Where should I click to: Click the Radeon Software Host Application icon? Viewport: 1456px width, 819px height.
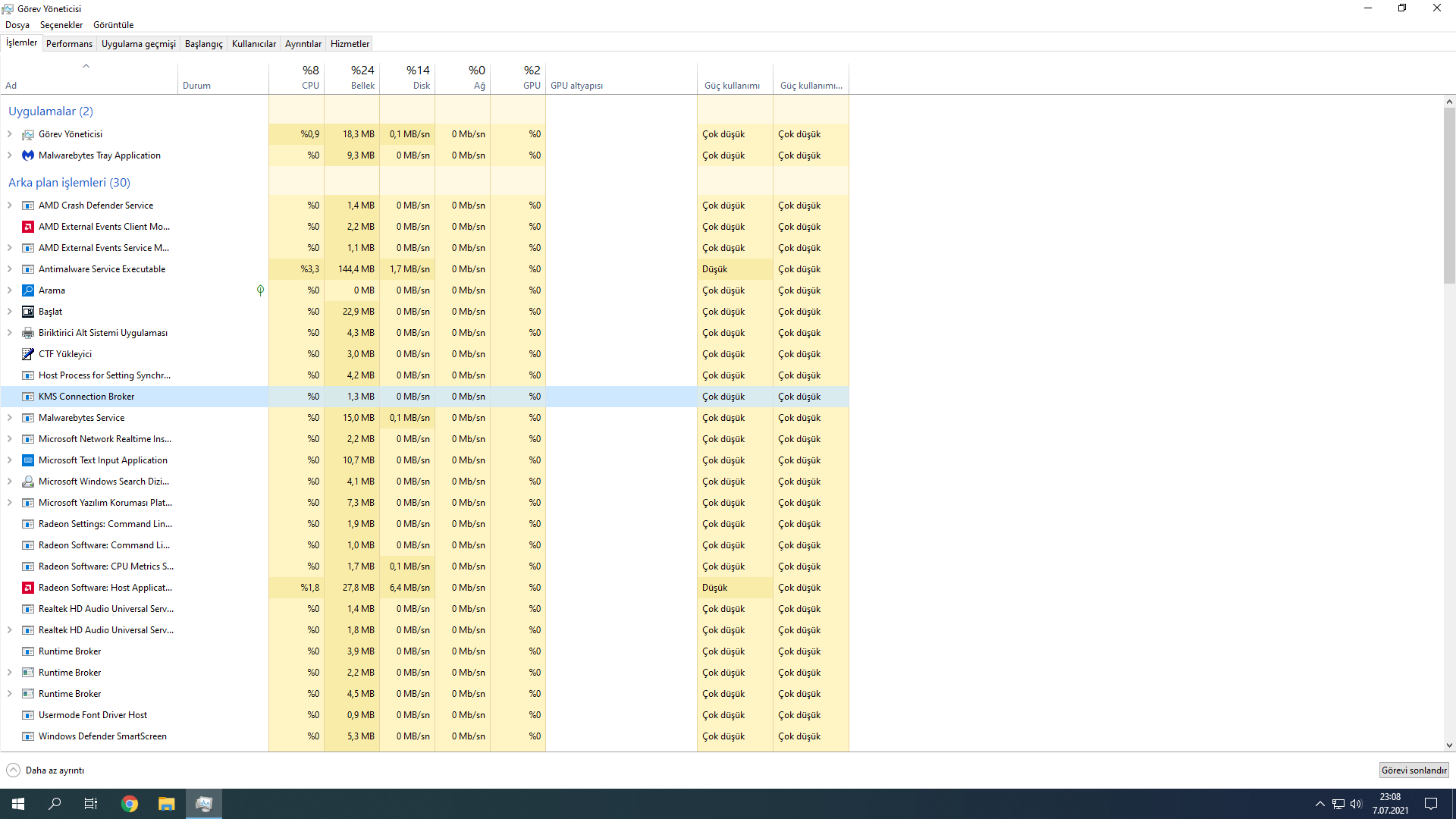[x=28, y=588]
